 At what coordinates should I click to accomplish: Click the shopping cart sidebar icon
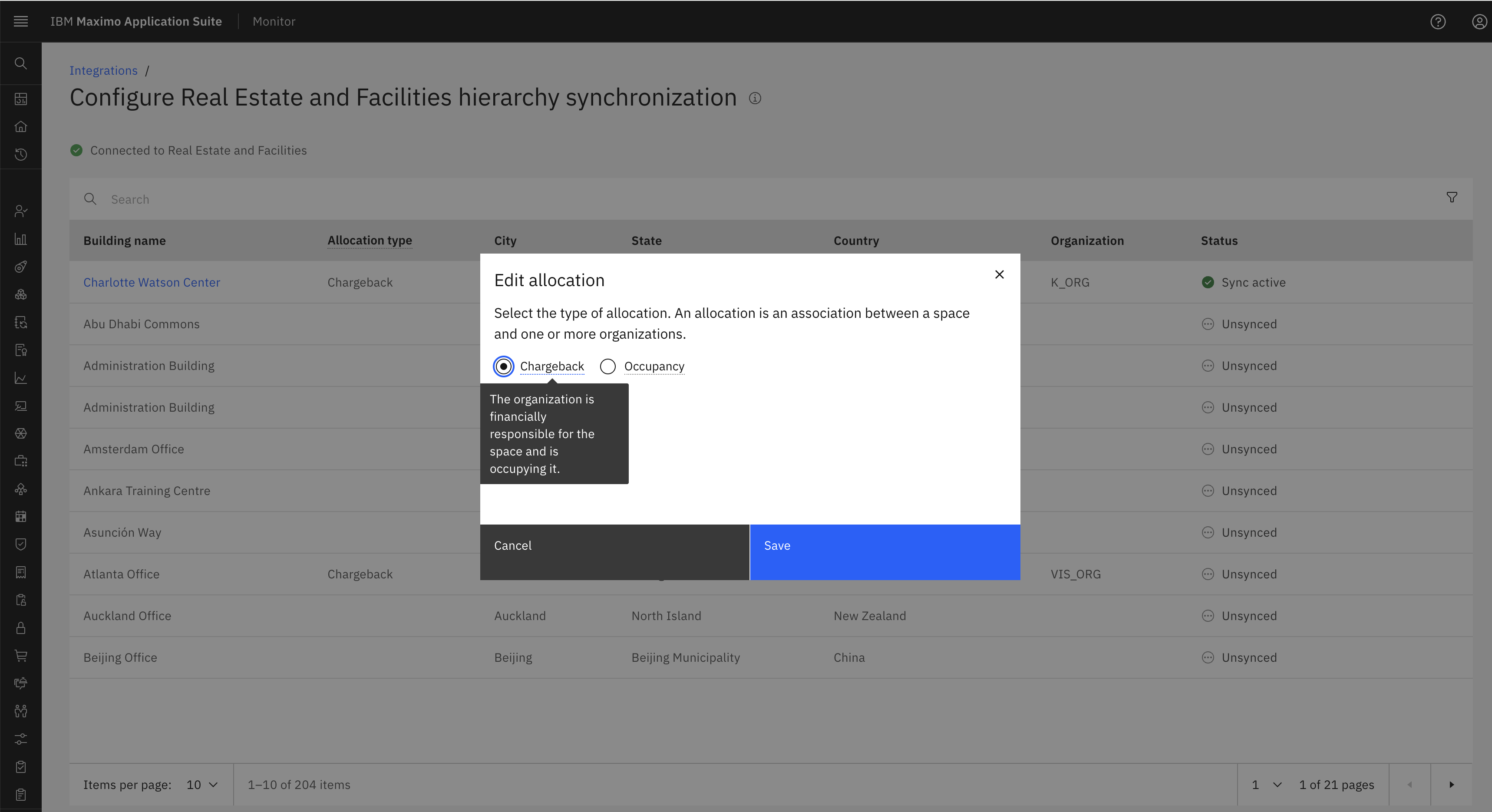pos(21,656)
